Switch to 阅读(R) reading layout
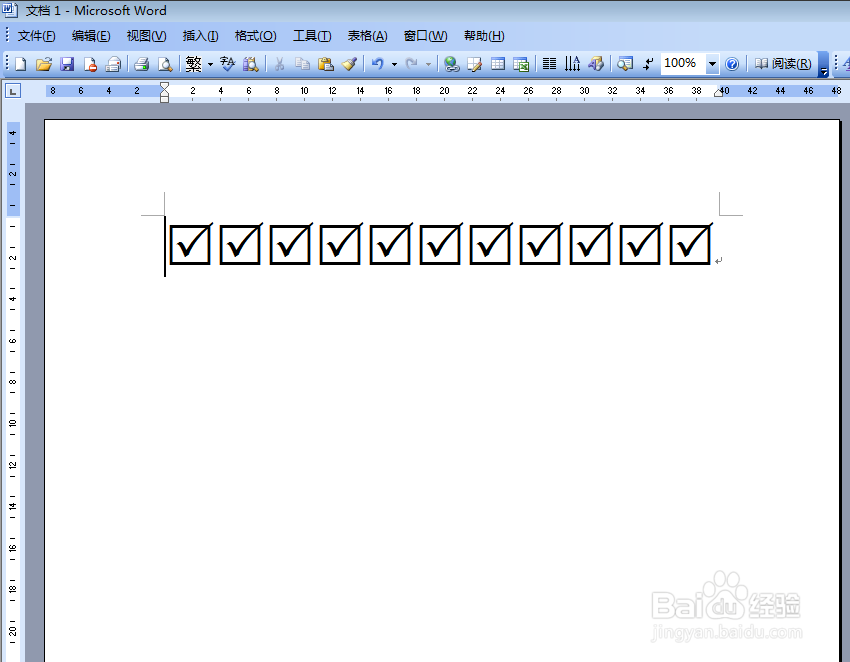Screen dimensions: 850x662 click(x=783, y=64)
